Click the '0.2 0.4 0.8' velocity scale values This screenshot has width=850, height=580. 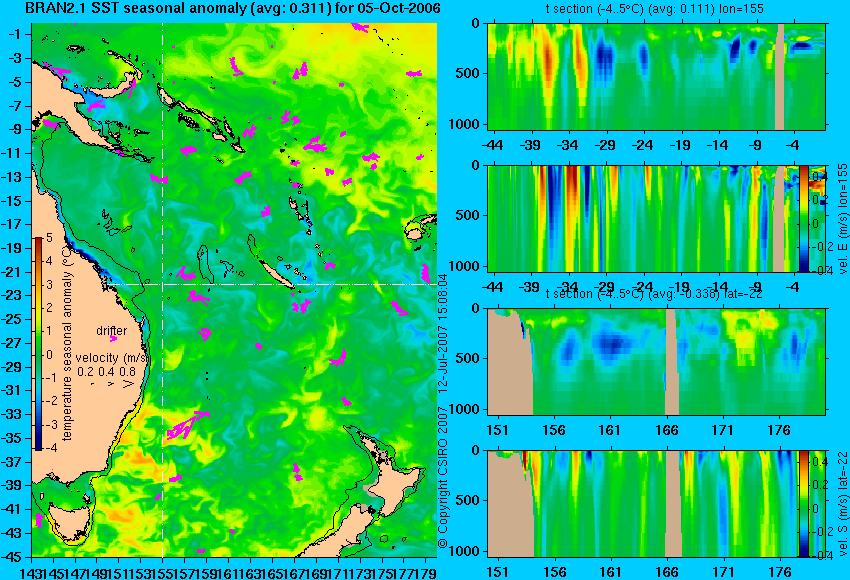point(106,371)
